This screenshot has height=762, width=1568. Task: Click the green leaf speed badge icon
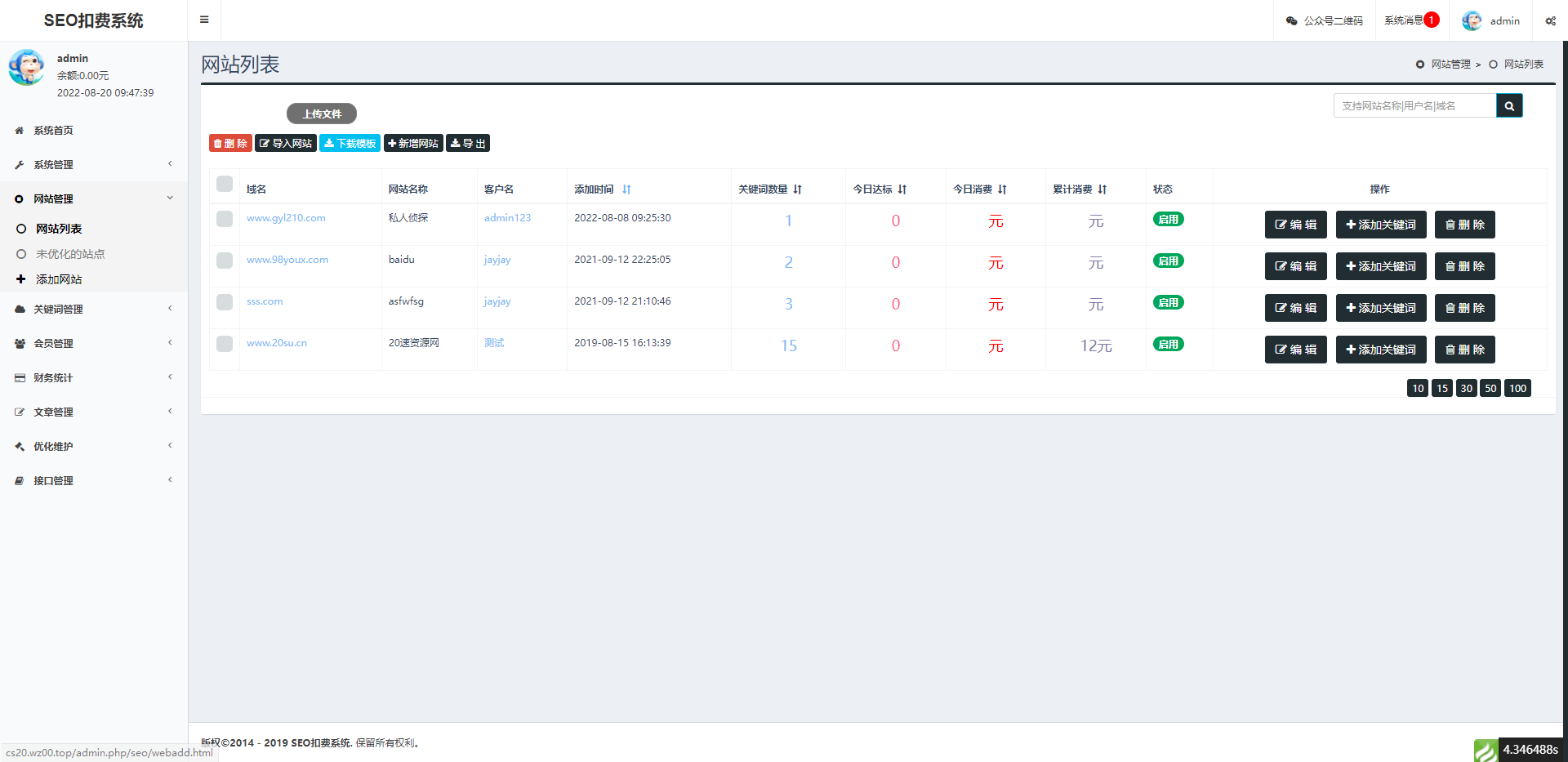coord(1486,751)
